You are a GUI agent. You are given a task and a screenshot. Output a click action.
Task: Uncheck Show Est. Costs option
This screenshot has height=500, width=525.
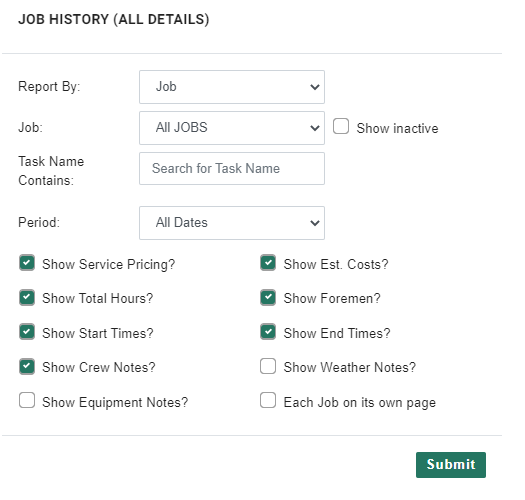pyautogui.click(x=268, y=263)
